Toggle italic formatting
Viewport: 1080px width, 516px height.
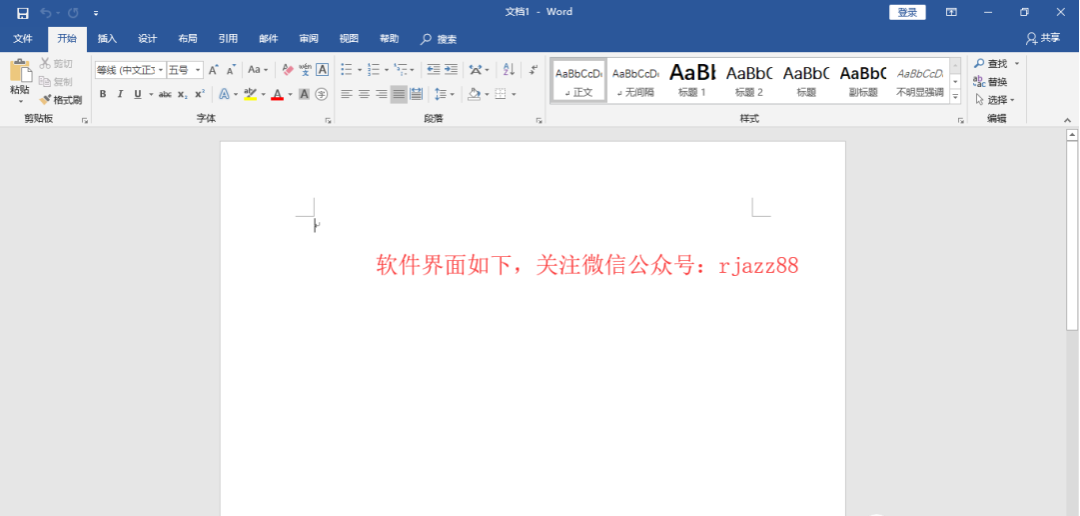pos(120,94)
